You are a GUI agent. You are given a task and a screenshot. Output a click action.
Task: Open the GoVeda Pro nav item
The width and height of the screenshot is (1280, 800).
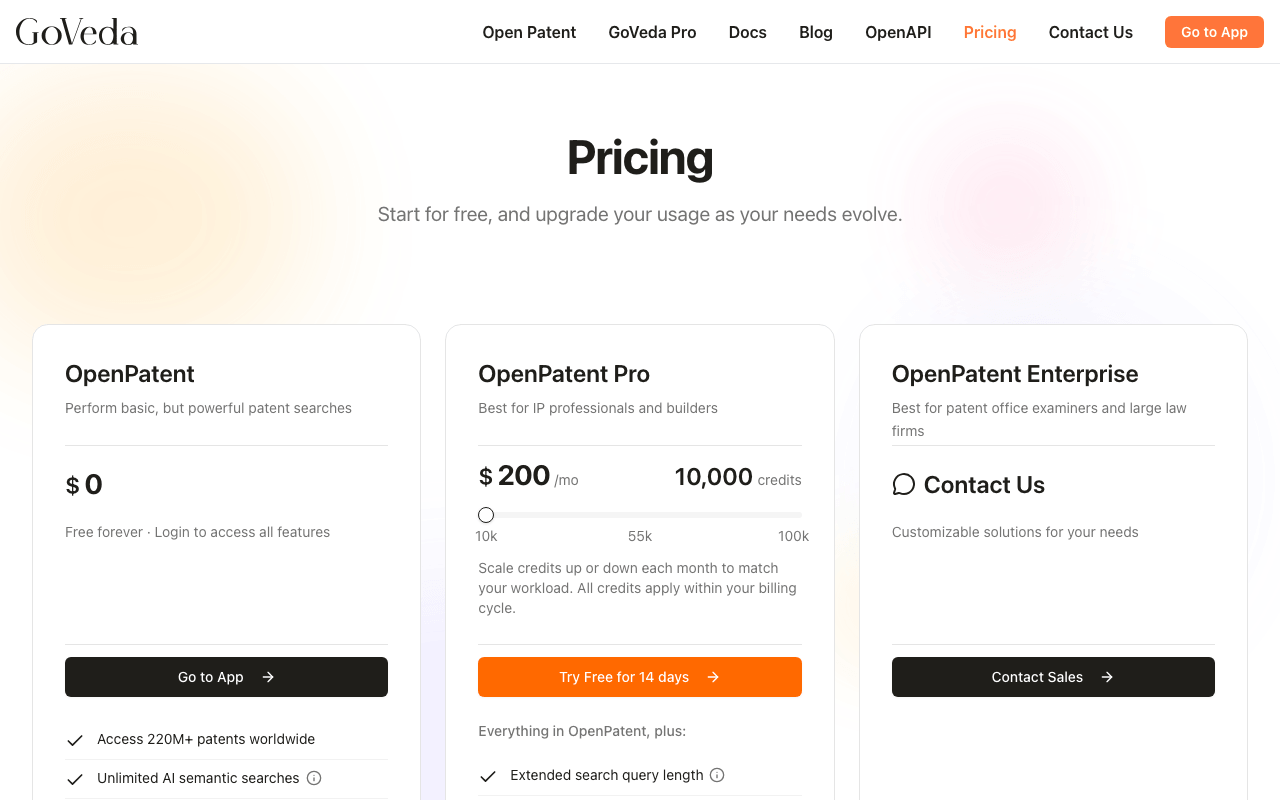(x=652, y=32)
